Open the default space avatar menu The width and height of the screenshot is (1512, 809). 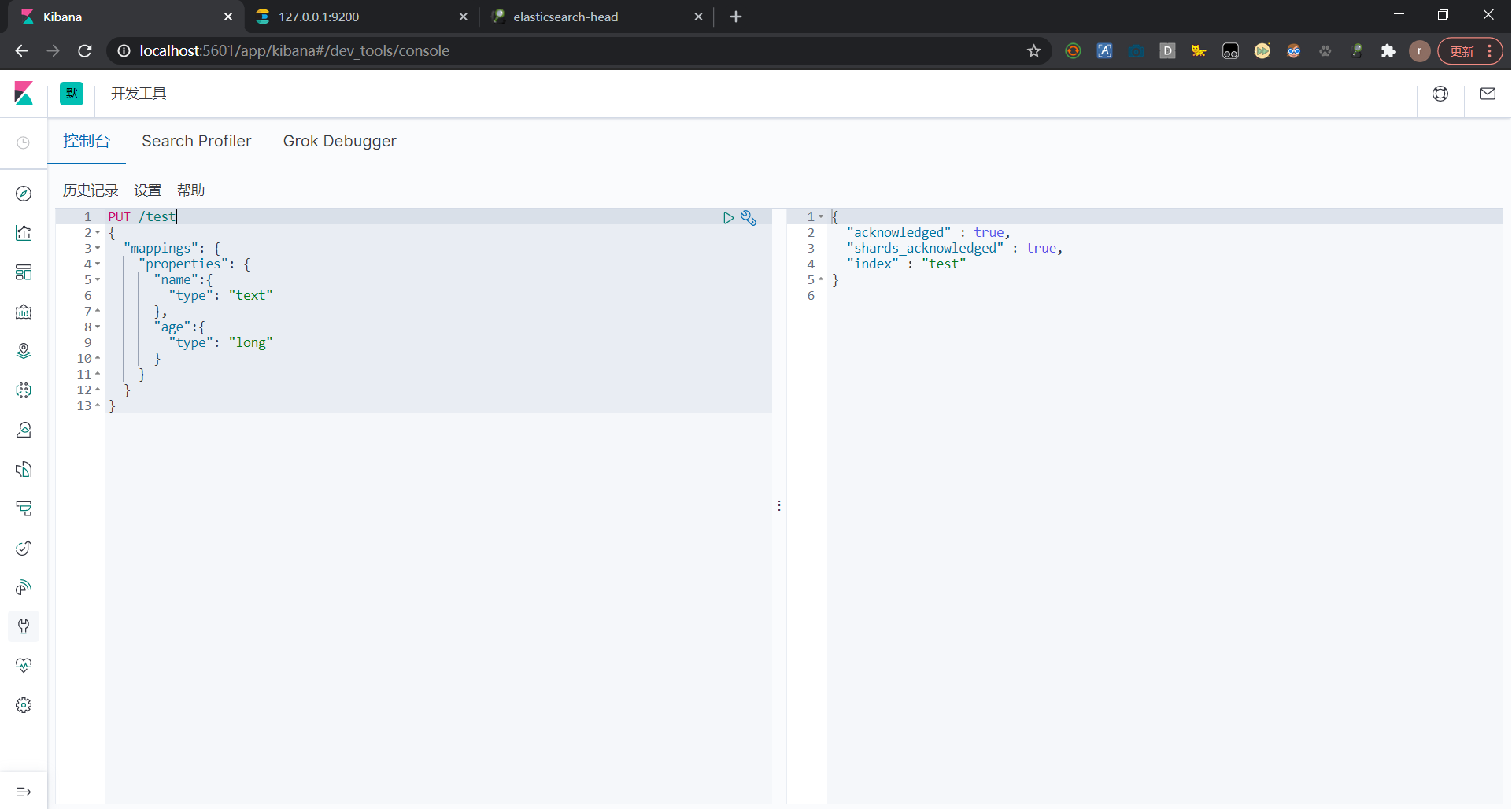coord(72,94)
